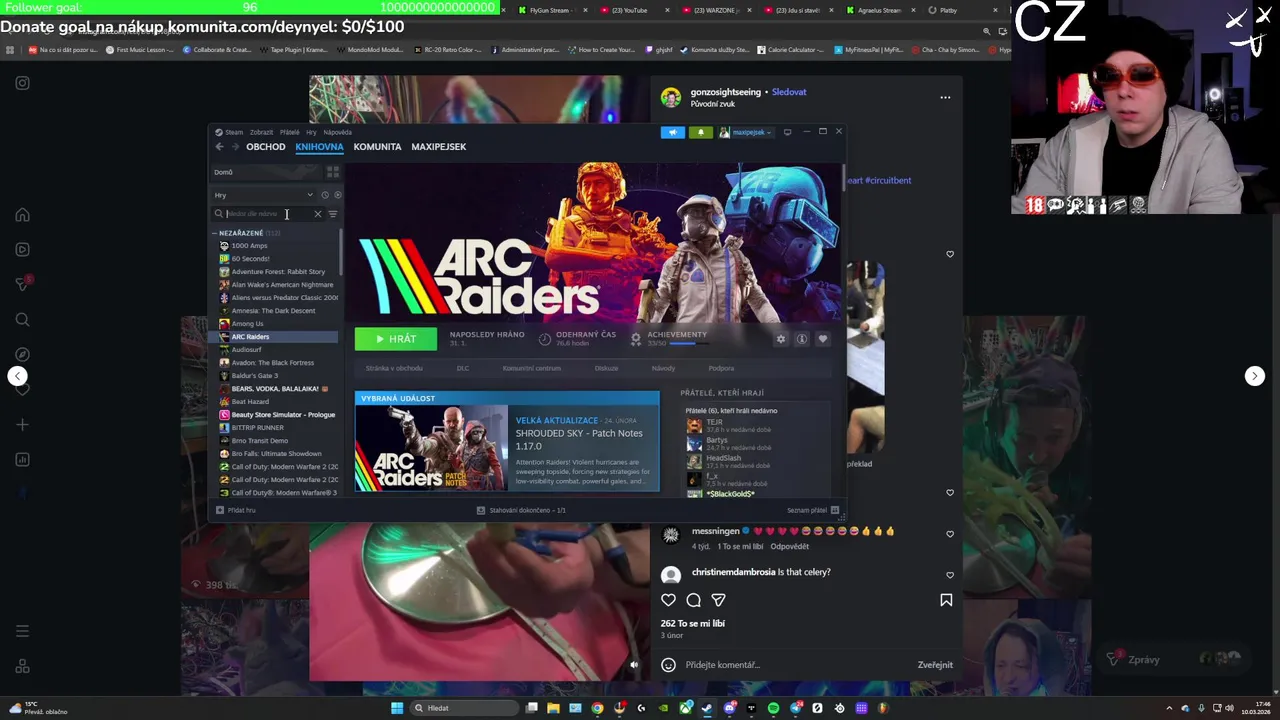This screenshot has height=720, width=1280.
Task: Open Instagram search in sidebar
Action: (22, 320)
